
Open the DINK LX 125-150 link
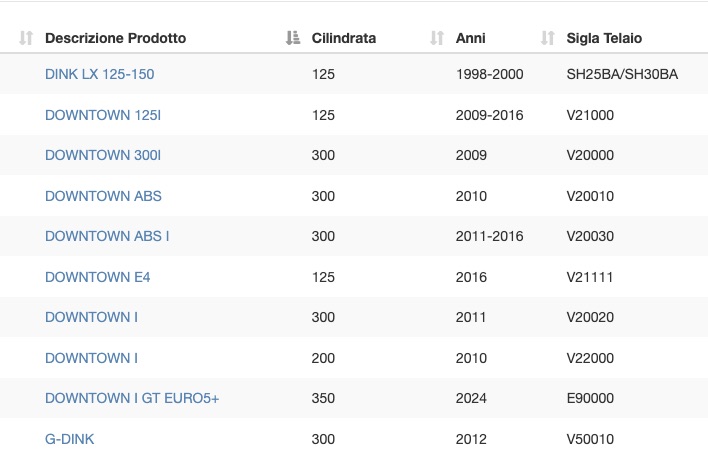(99, 74)
